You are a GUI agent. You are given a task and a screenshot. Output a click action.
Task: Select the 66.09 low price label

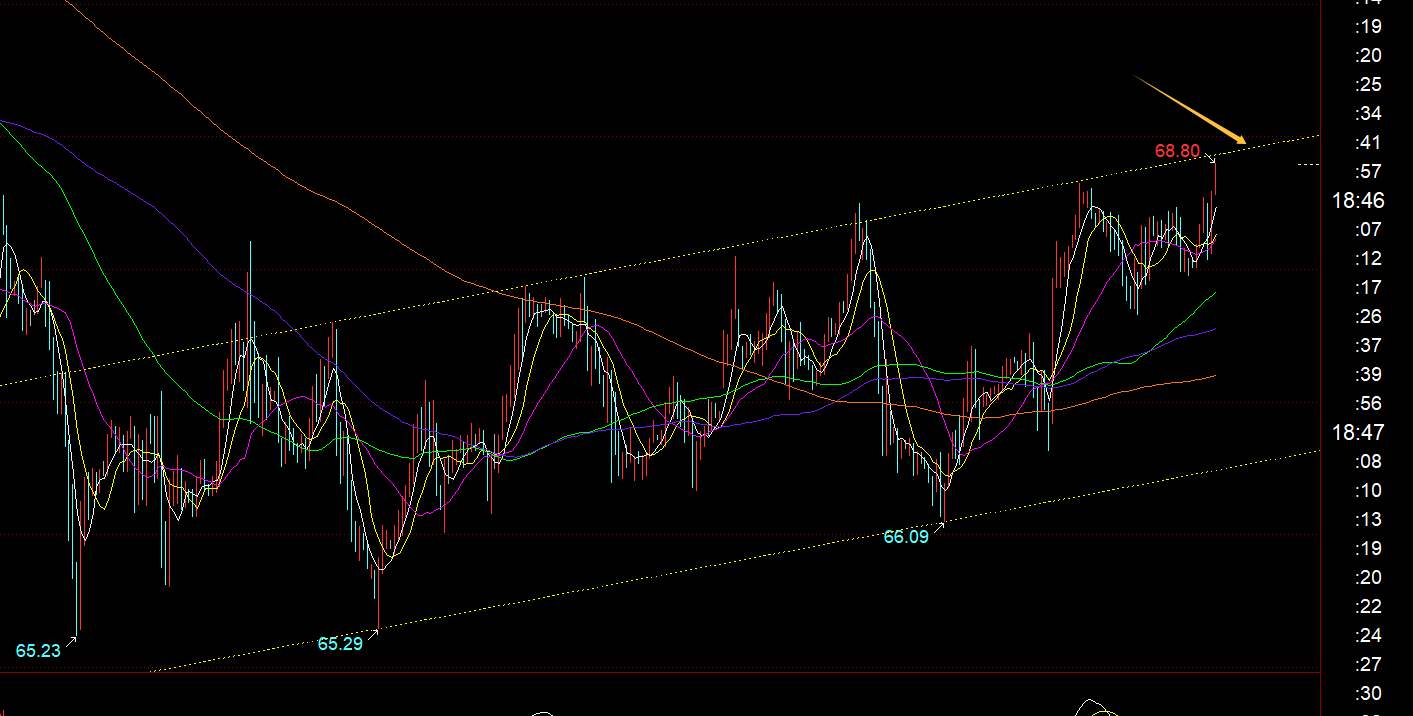(x=905, y=537)
